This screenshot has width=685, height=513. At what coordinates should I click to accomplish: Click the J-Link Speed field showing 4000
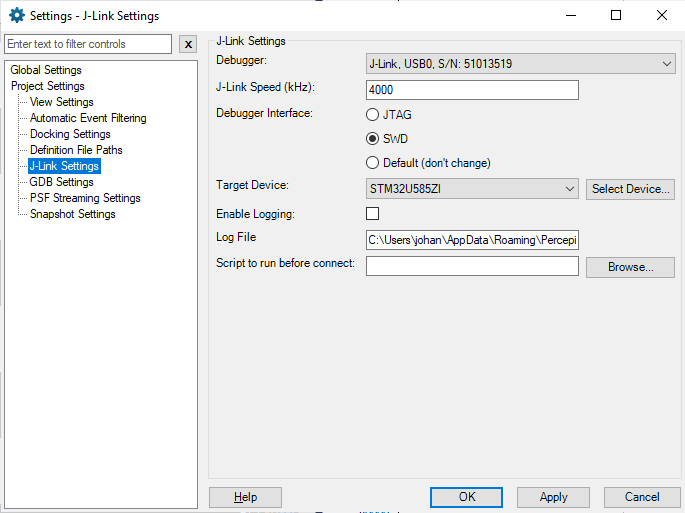pos(472,90)
